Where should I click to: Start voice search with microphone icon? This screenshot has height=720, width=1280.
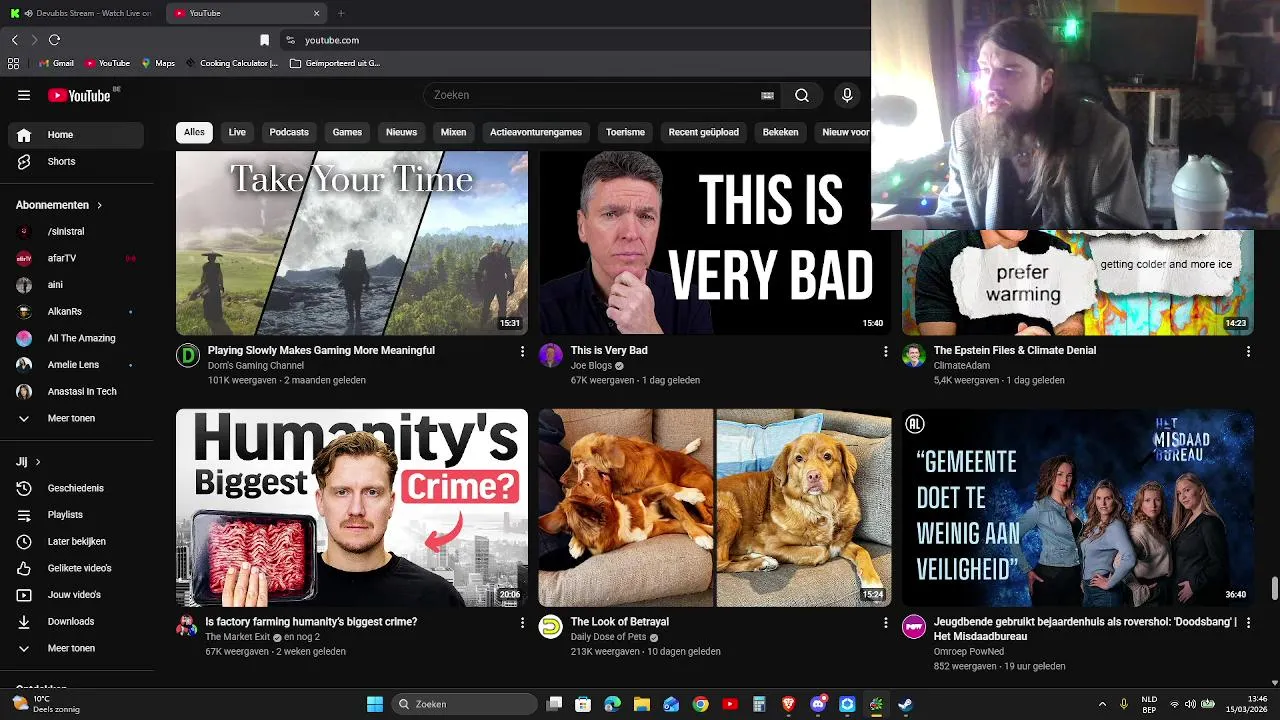click(x=847, y=95)
